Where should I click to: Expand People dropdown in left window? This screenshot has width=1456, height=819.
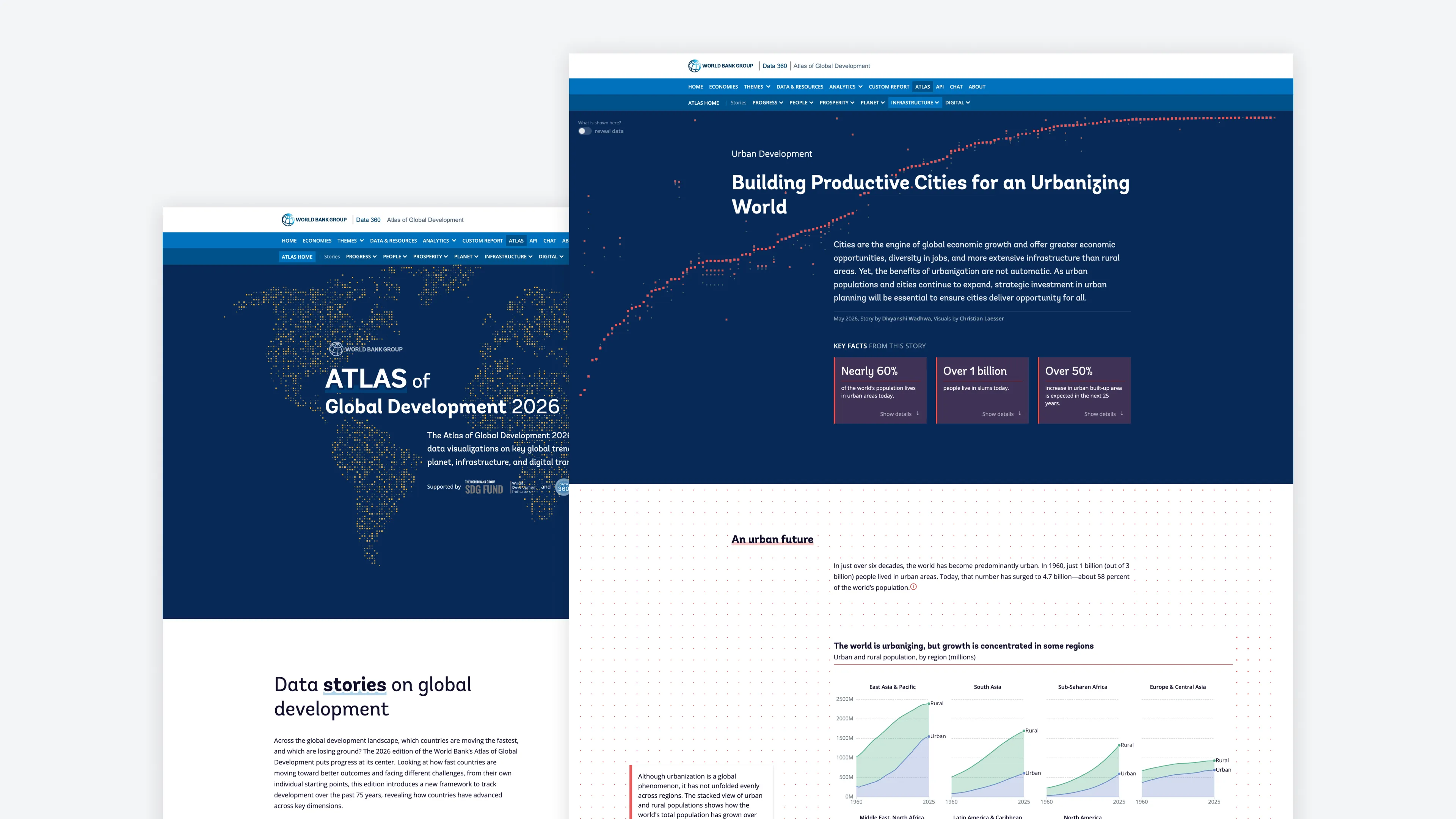394,257
